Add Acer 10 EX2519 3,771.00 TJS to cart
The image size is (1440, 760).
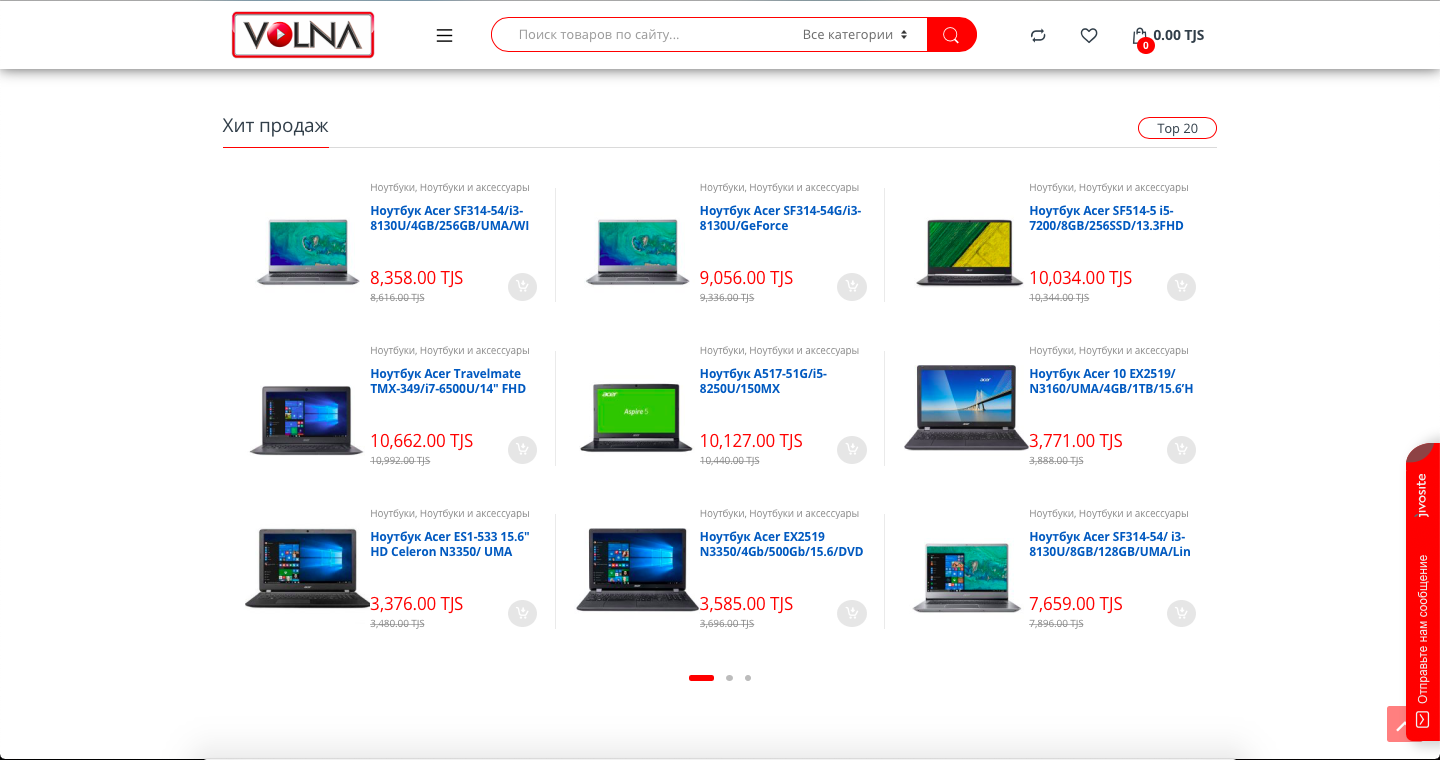coord(1181,450)
